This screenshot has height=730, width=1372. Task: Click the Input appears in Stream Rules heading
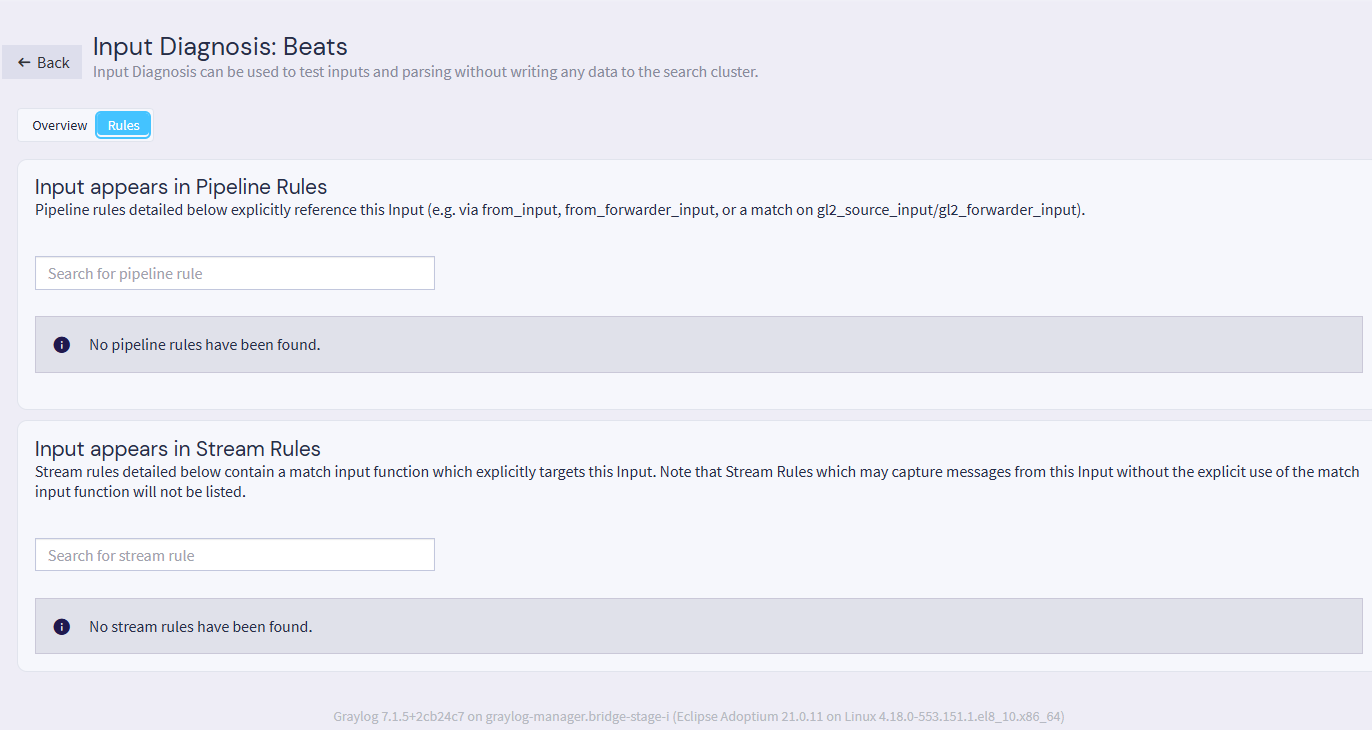pos(177,448)
